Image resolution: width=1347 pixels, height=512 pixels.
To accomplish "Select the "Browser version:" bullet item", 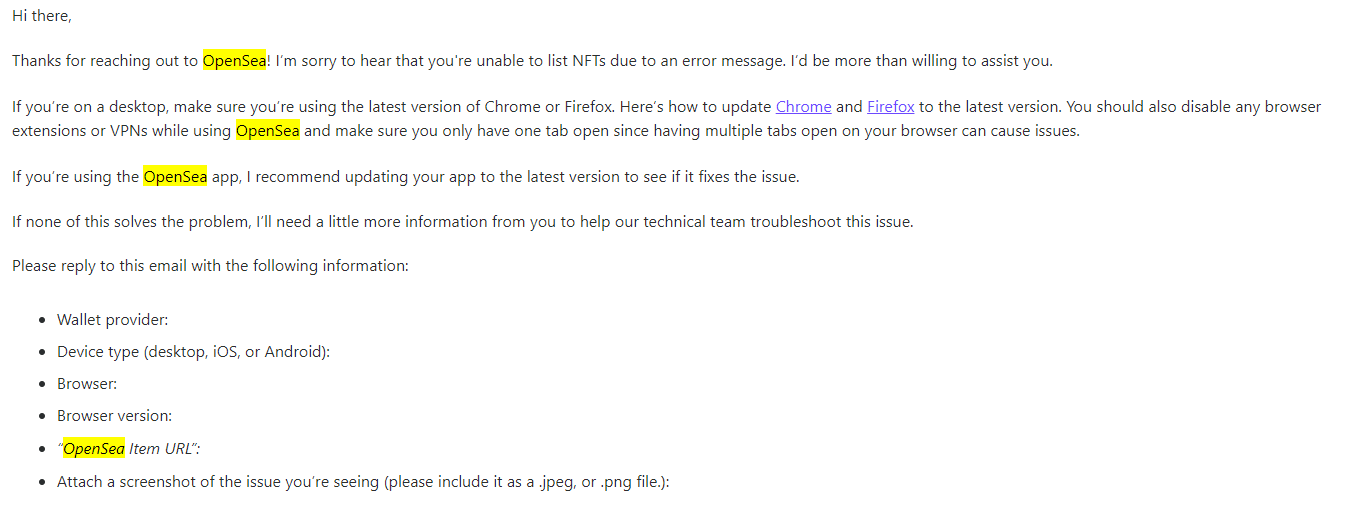I will [115, 416].
